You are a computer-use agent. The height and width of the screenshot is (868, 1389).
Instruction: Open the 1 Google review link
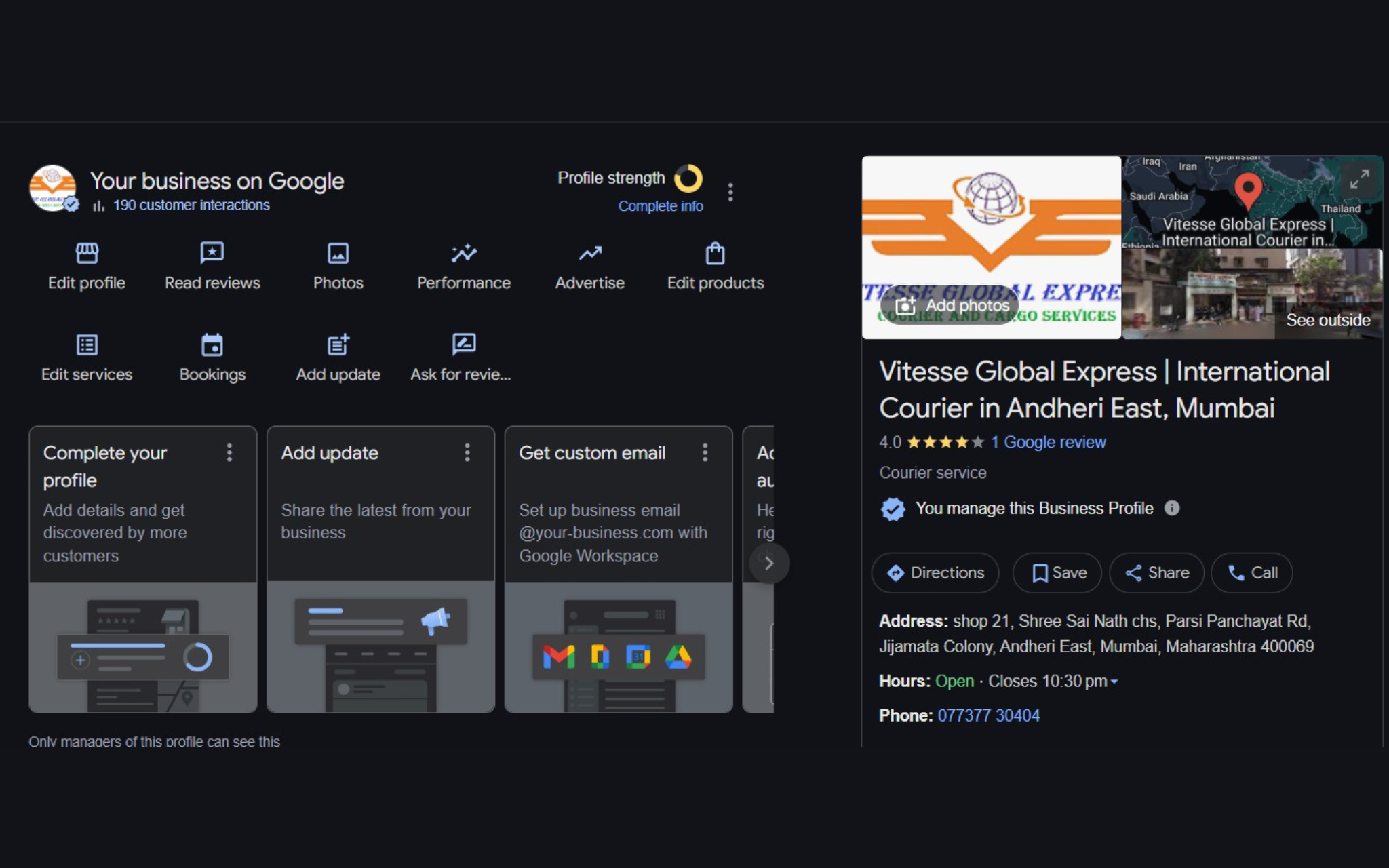coord(1048,442)
